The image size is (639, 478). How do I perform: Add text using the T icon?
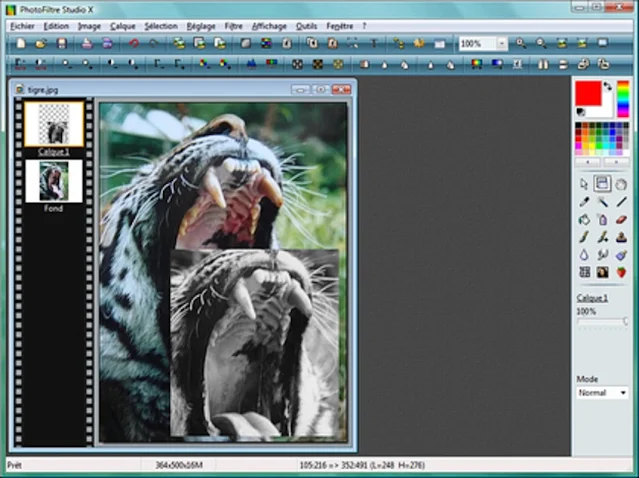374,43
